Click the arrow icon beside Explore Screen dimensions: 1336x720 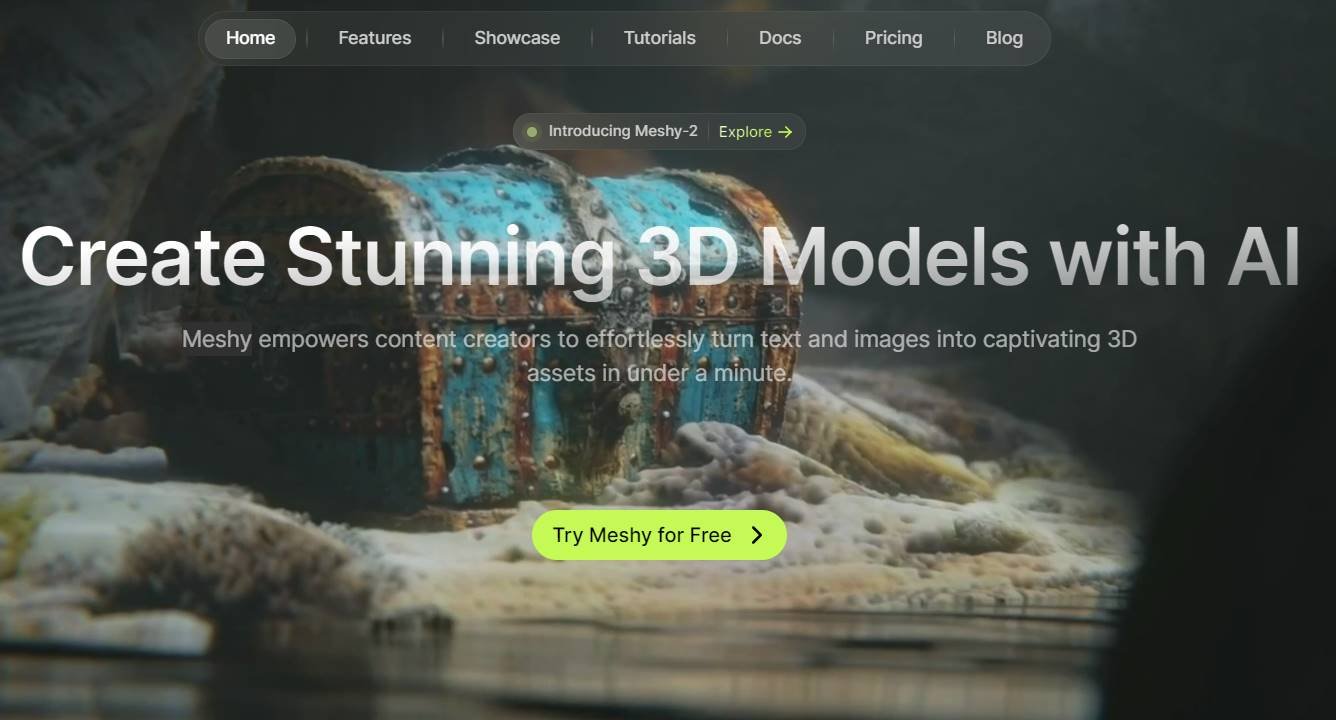click(785, 131)
